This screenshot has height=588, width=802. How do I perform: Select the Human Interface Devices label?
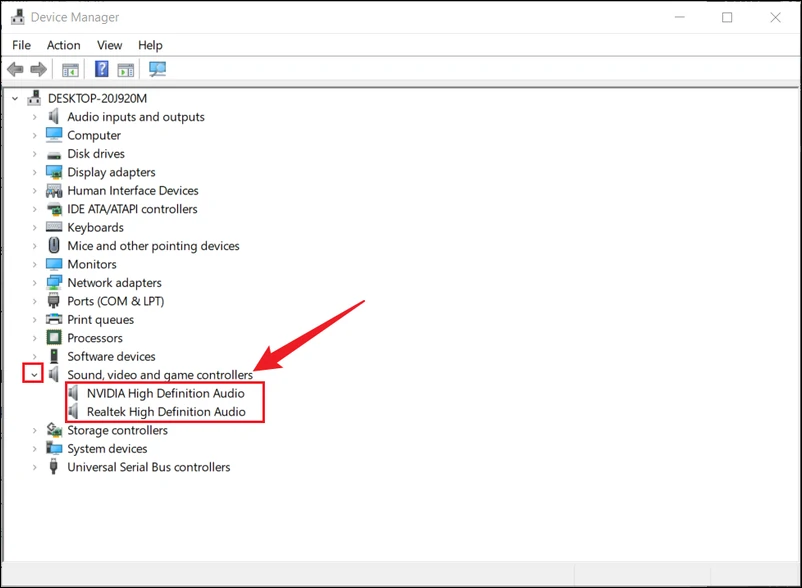(x=133, y=191)
